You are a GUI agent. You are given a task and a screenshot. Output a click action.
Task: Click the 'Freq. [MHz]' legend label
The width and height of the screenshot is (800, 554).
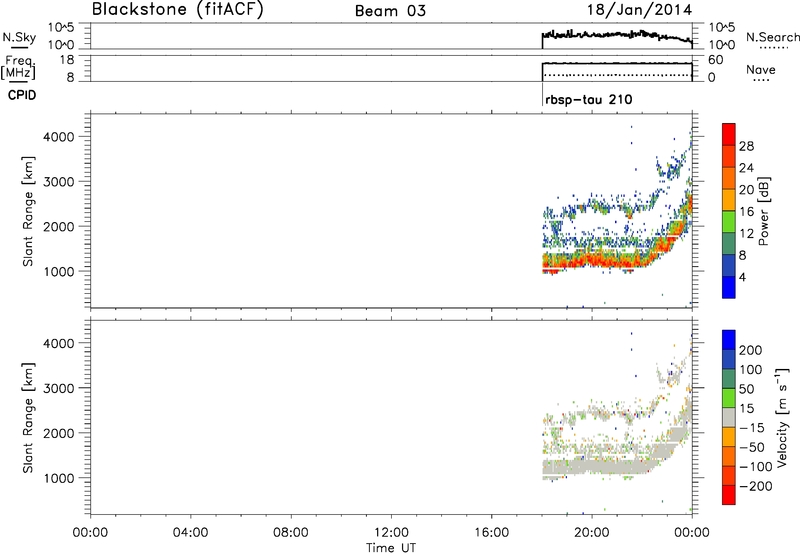click(18, 68)
